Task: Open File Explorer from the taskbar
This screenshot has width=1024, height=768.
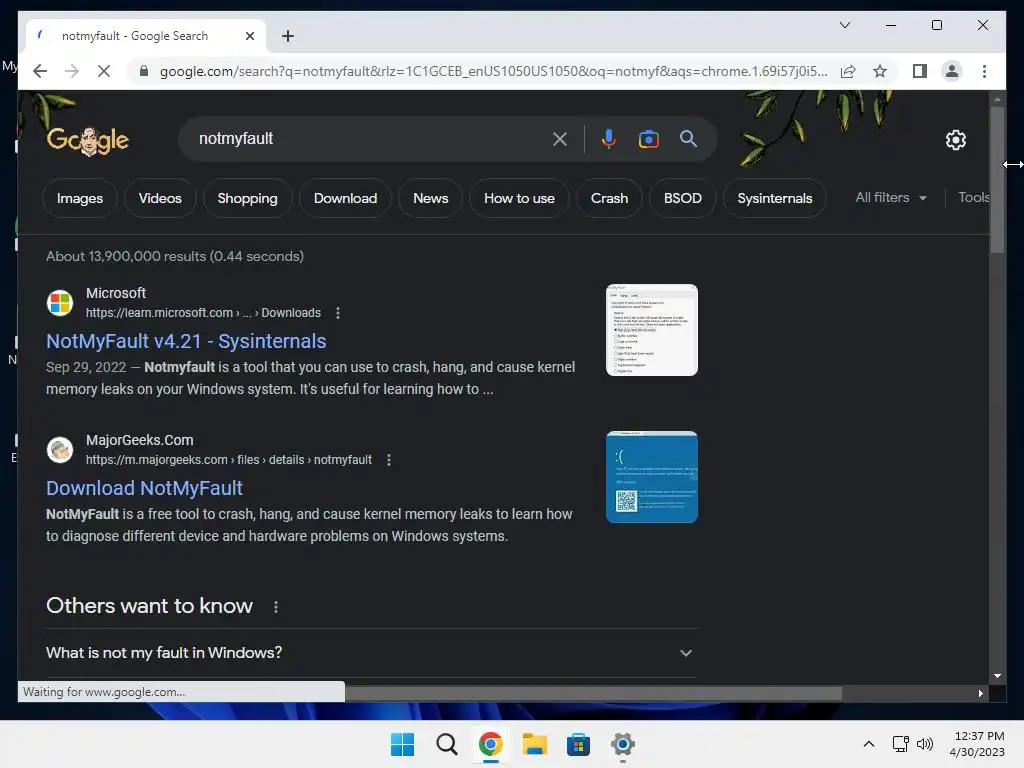Action: (x=534, y=744)
